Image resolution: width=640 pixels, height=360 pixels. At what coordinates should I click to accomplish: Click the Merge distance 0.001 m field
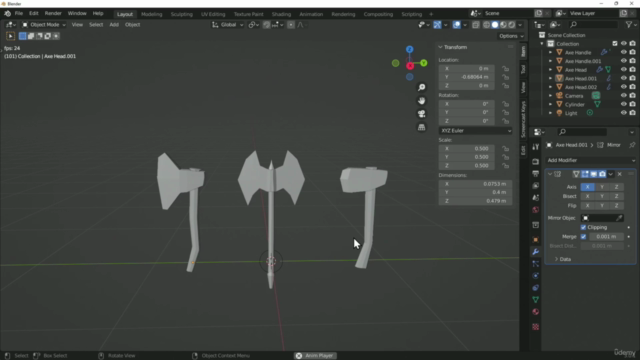607,237
